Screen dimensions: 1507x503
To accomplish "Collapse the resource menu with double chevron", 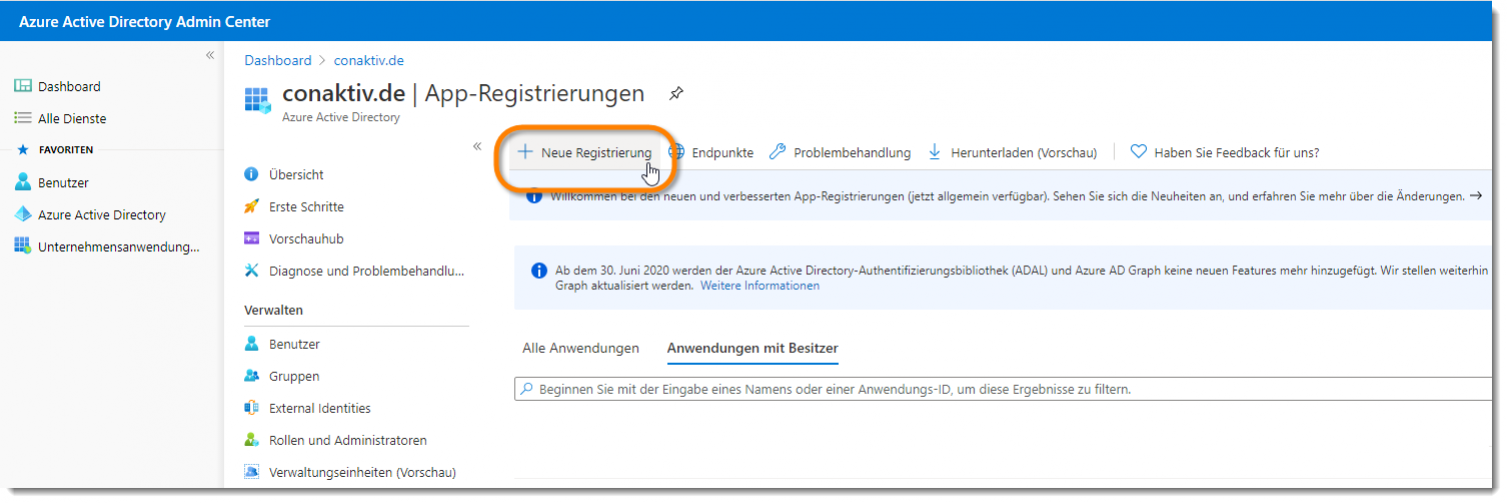I will click(477, 147).
